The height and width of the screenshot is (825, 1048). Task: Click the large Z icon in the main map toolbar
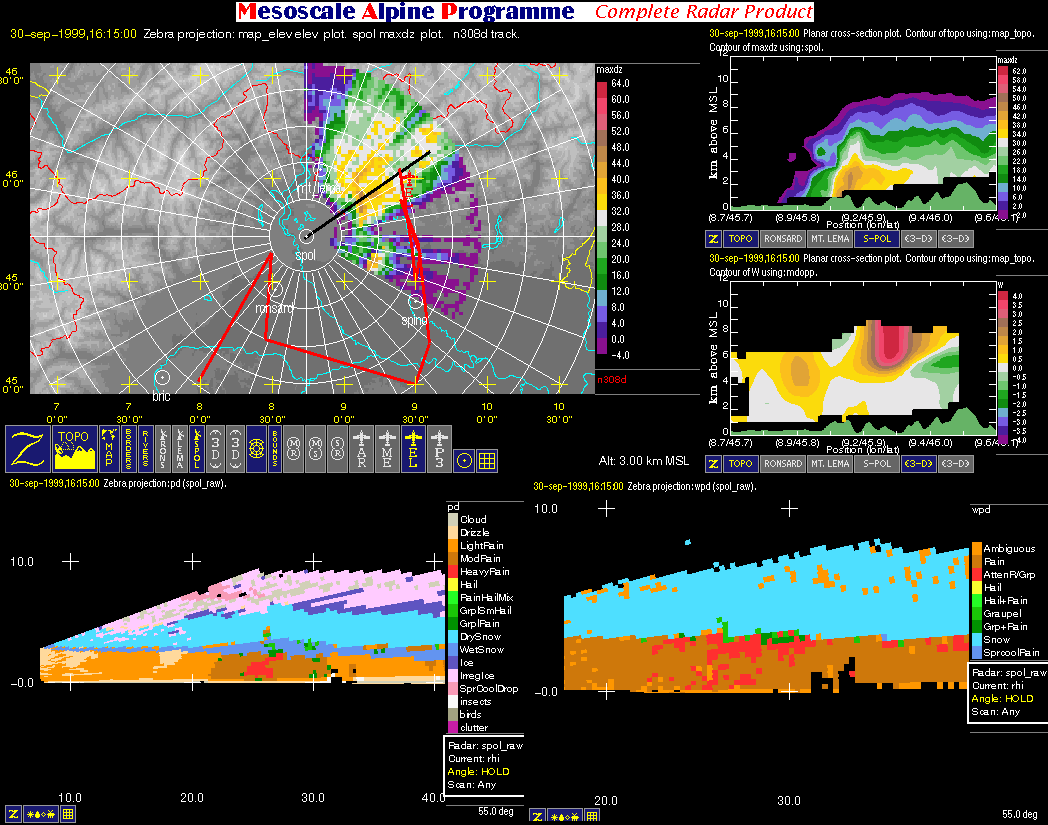click(28, 448)
